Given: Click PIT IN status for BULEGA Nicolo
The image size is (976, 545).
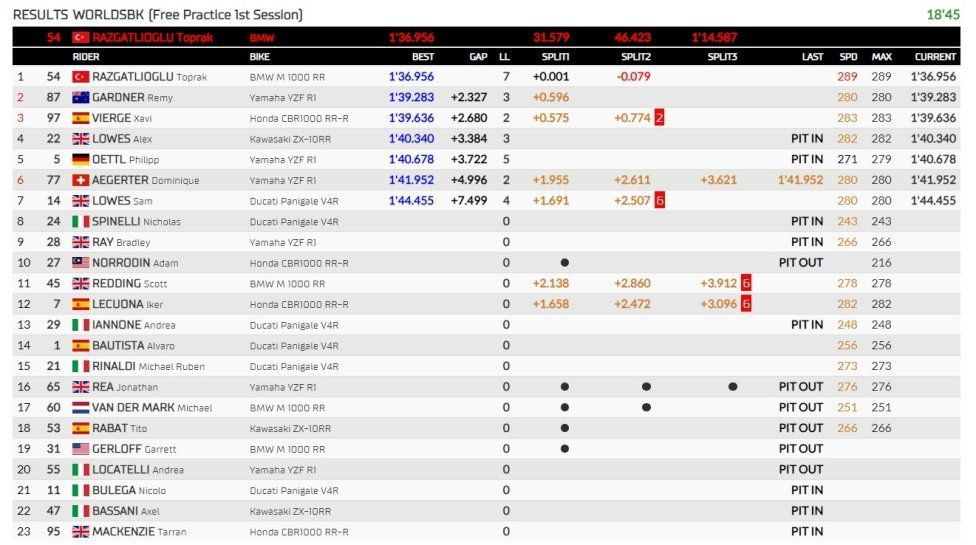Looking at the screenshot, I should coord(807,490).
